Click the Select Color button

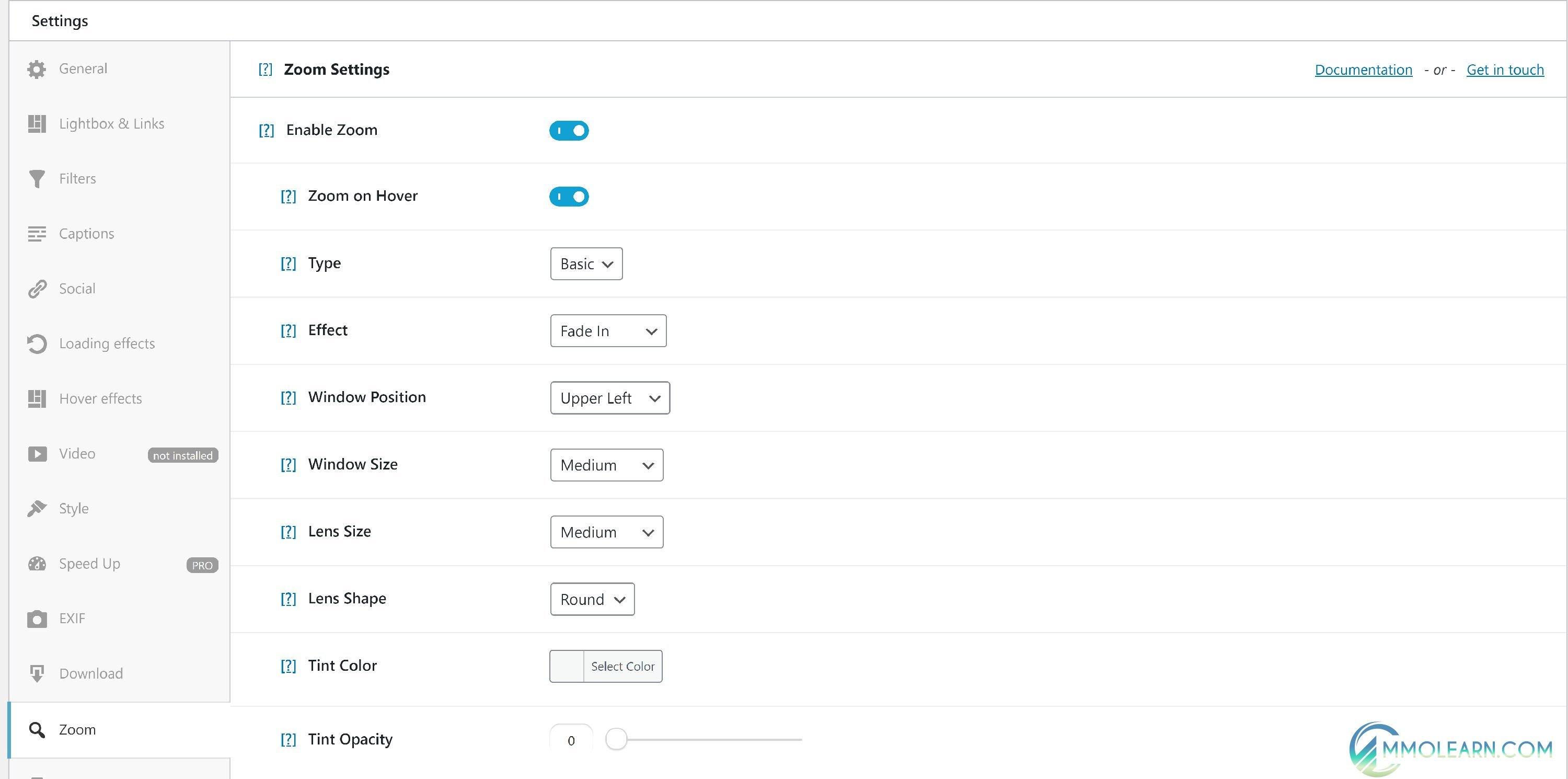tap(622, 666)
